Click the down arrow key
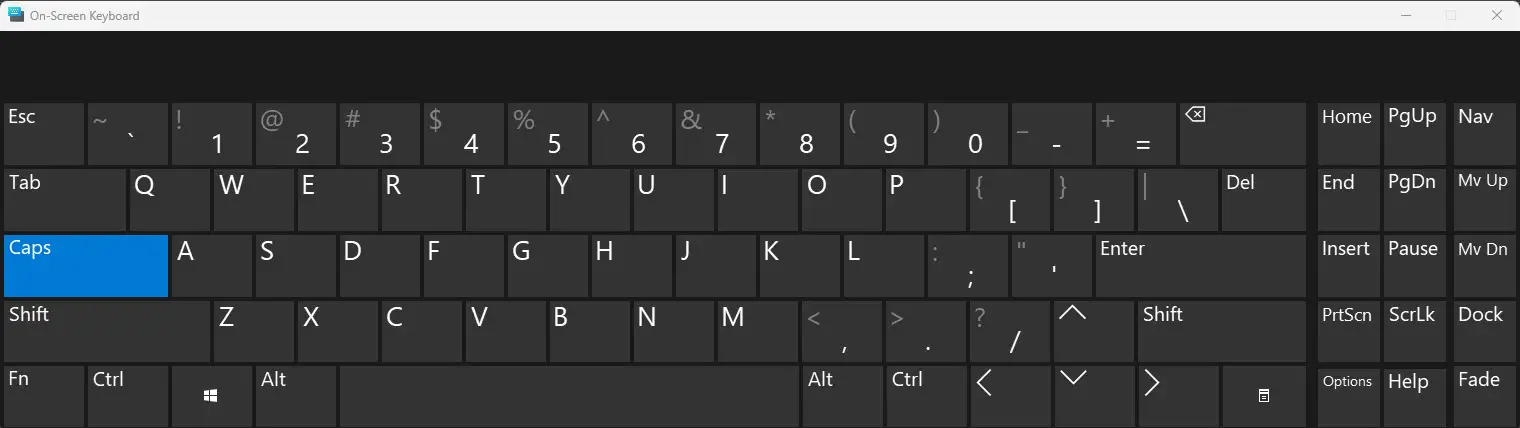 pyautogui.click(x=1095, y=396)
